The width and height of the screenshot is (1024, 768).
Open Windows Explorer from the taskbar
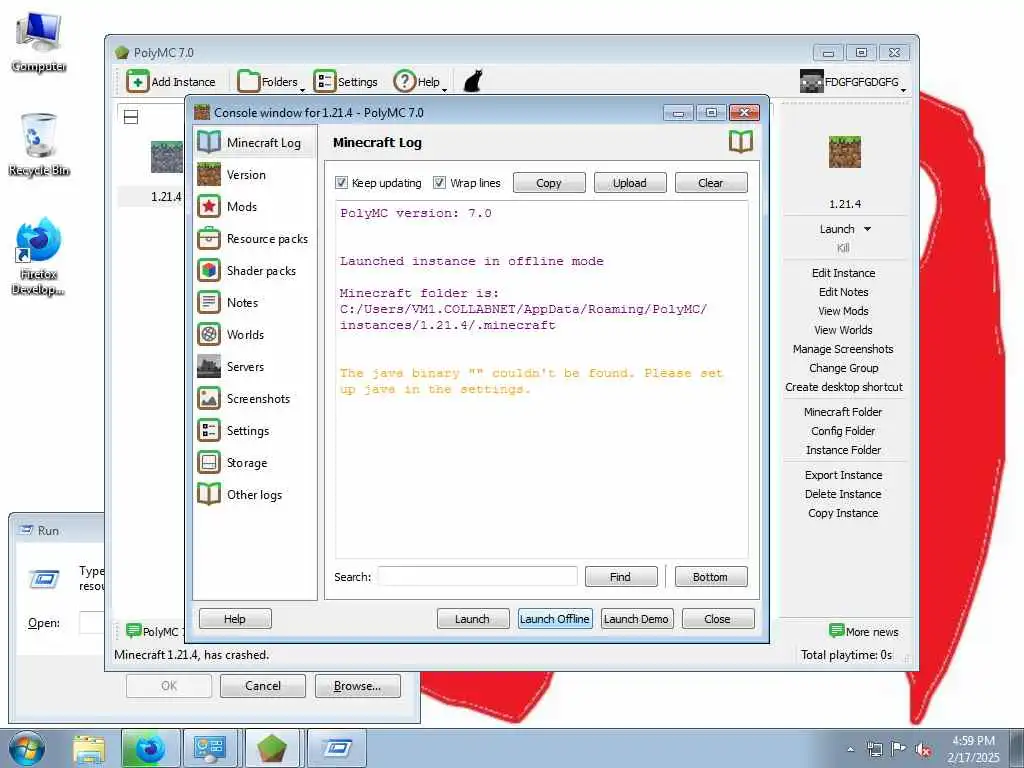[x=89, y=749]
